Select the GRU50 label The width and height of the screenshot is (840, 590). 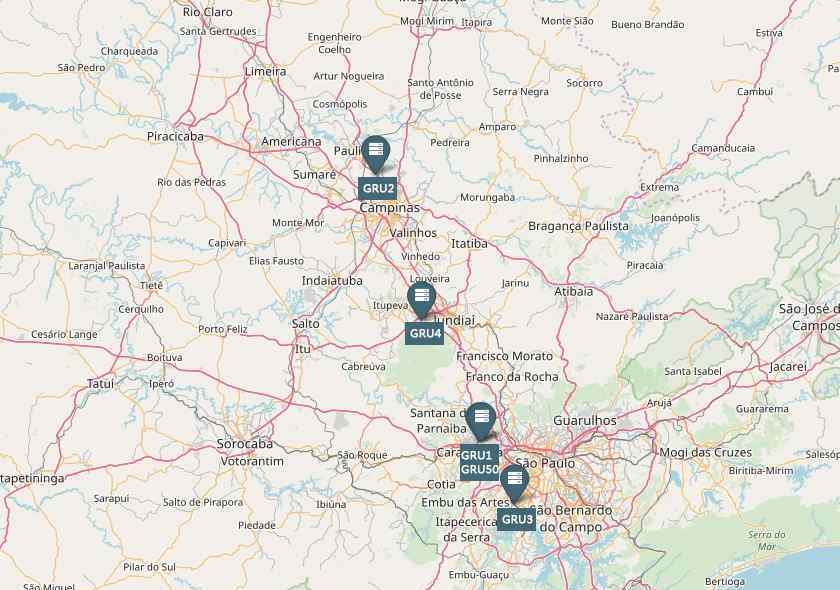coord(479,469)
